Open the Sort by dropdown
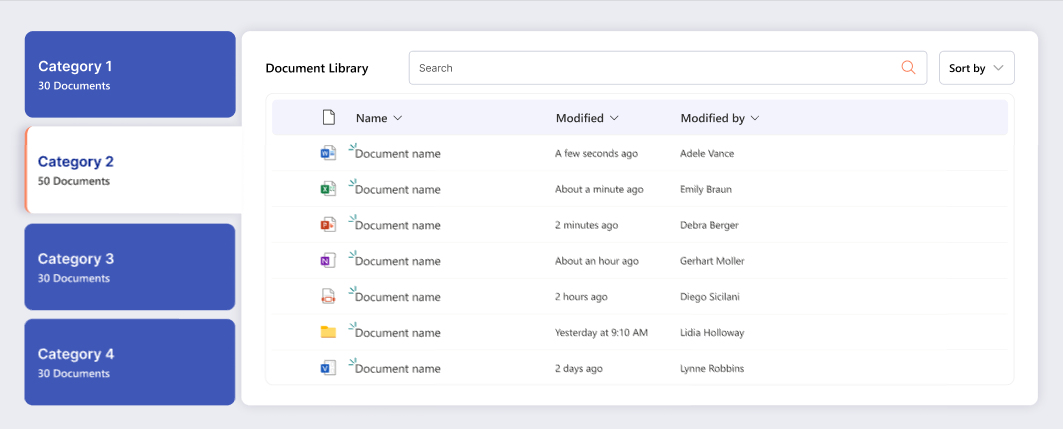Screen dimensions: 1063x429 [x=976, y=68]
